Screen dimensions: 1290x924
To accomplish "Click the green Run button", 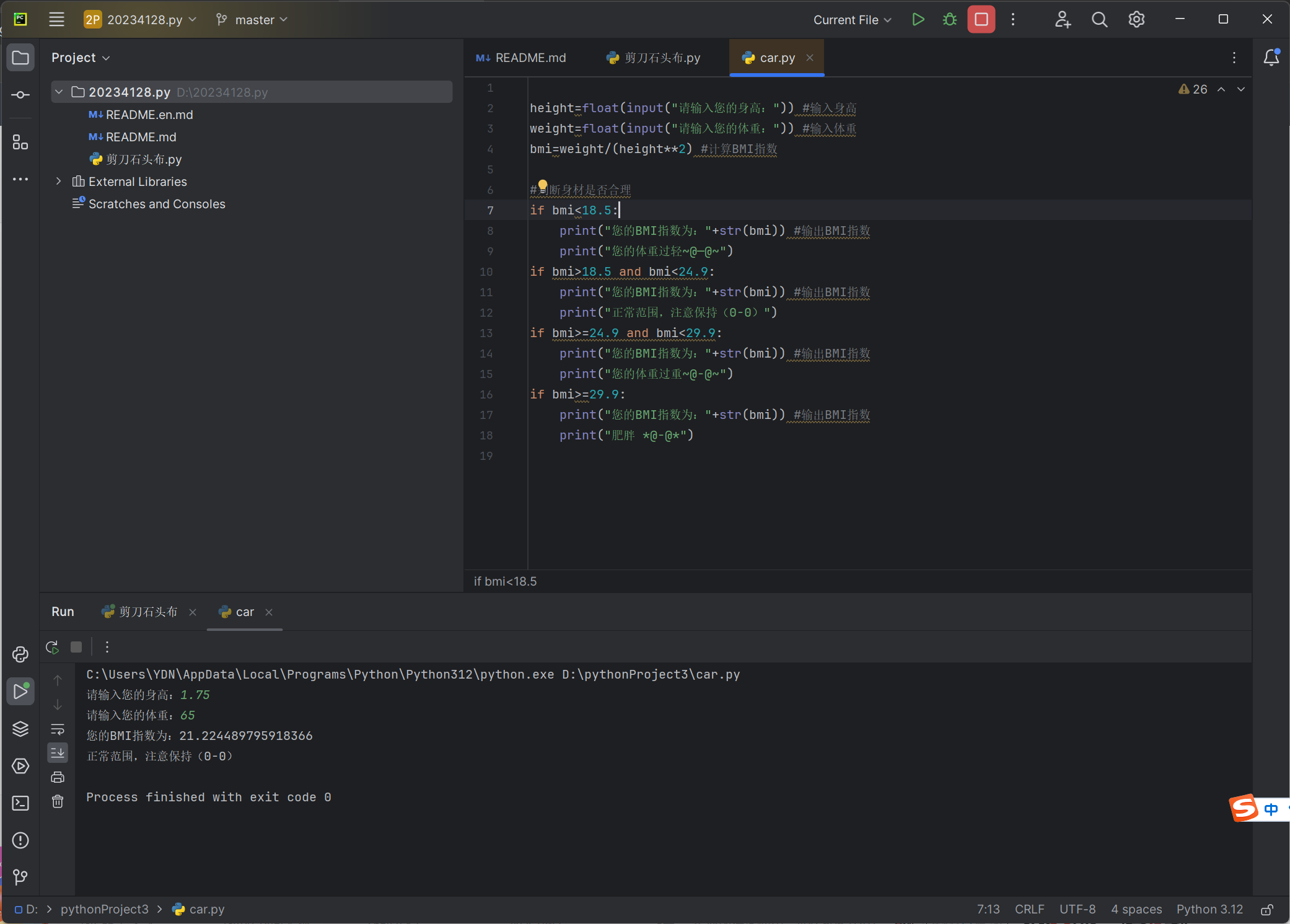I will coord(918,20).
